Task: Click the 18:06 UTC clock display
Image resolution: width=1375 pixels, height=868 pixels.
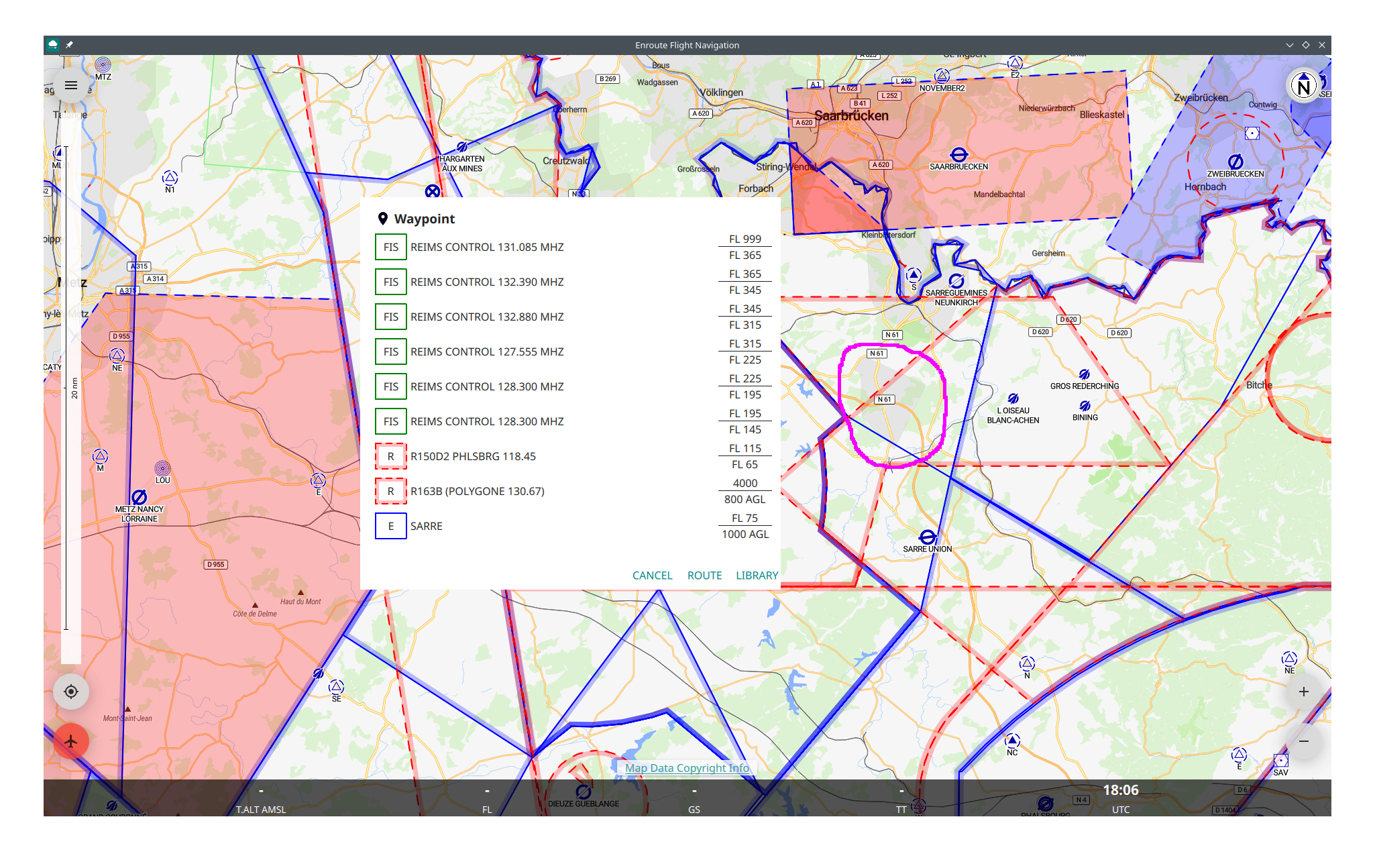Action: click(x=1121, y=798)
